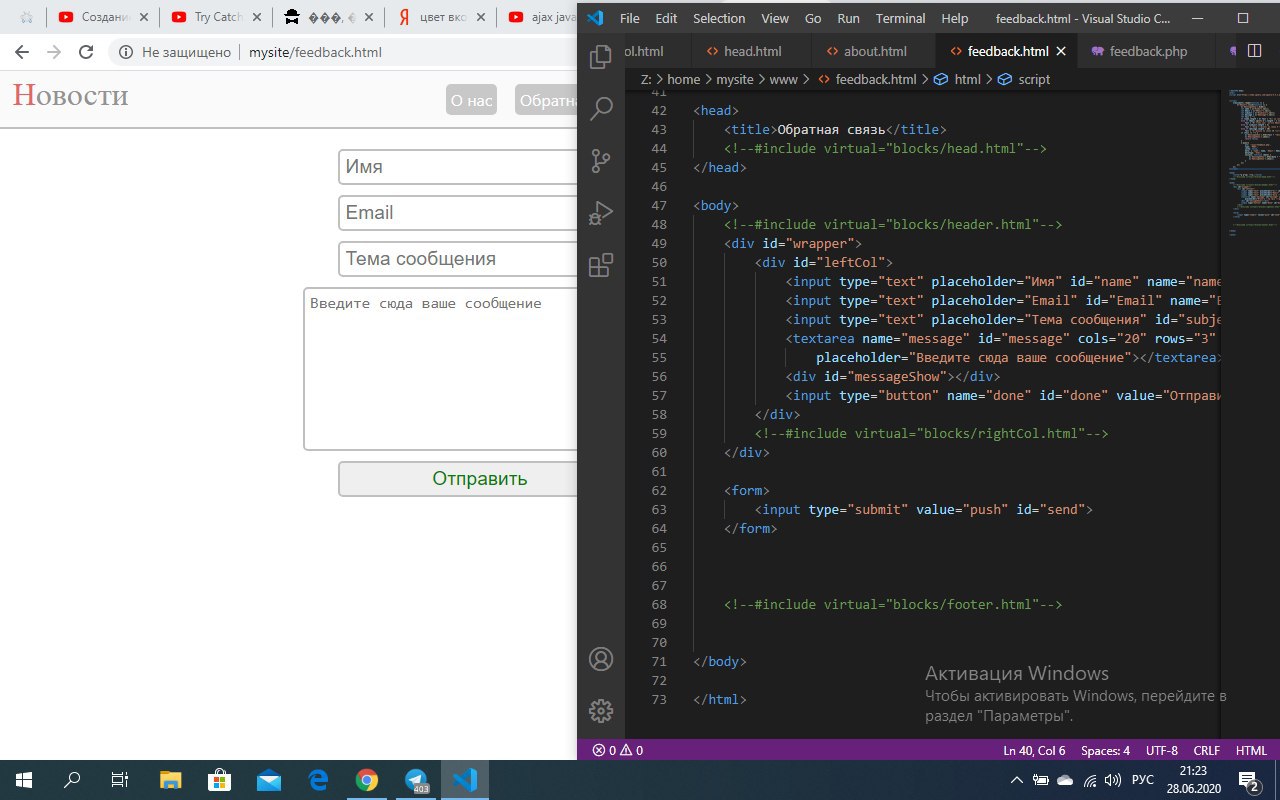The image size is (1280, 800).
Task: Open the Selection menu
Action: pos(719,18)
